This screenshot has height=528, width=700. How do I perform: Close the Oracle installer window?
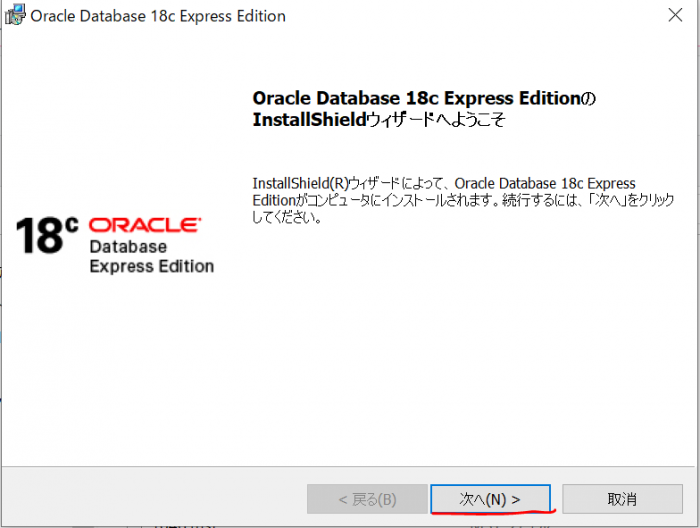(x=675, y=16)
